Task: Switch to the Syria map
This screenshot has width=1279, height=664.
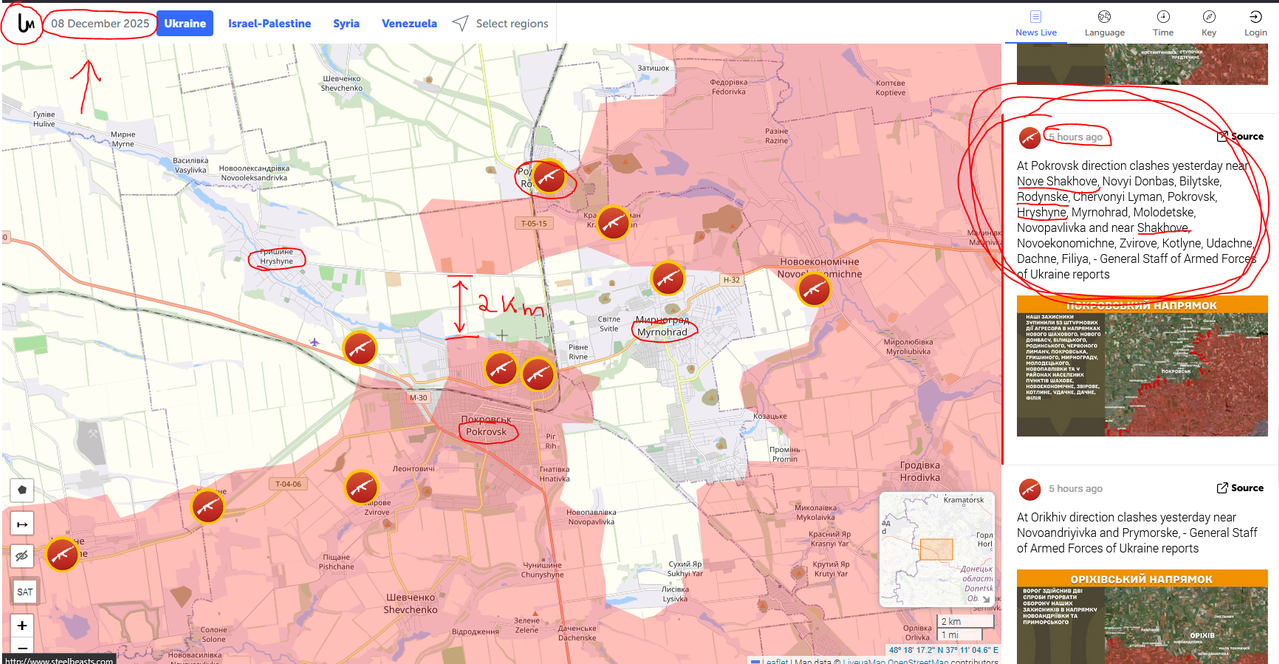Action: coord(346,23)
